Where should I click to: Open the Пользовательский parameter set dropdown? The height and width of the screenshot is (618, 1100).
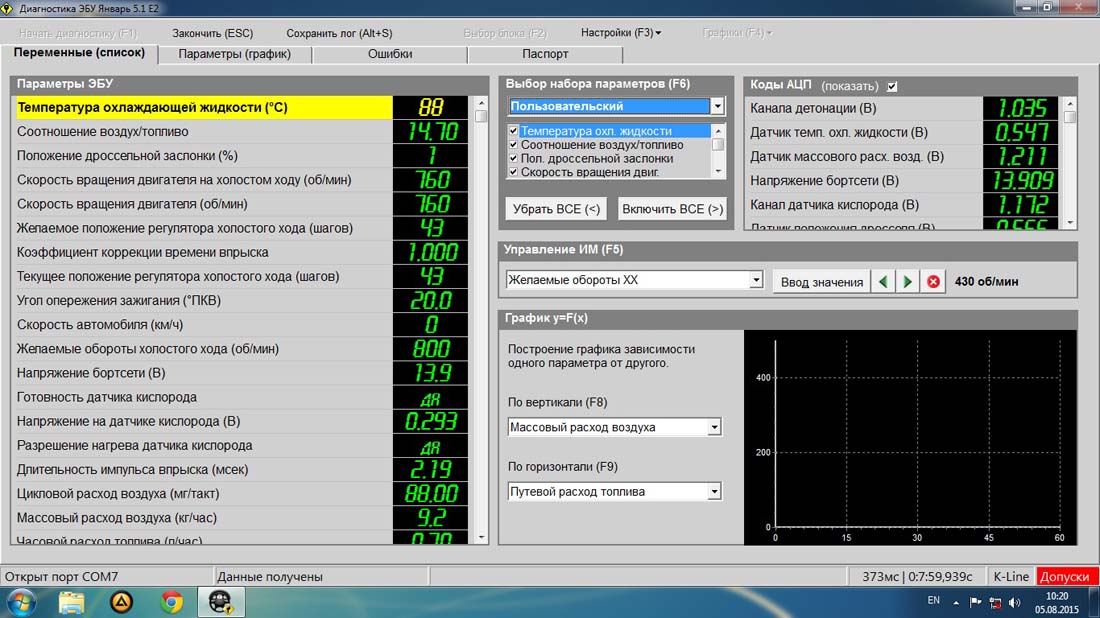coord(717,106)
